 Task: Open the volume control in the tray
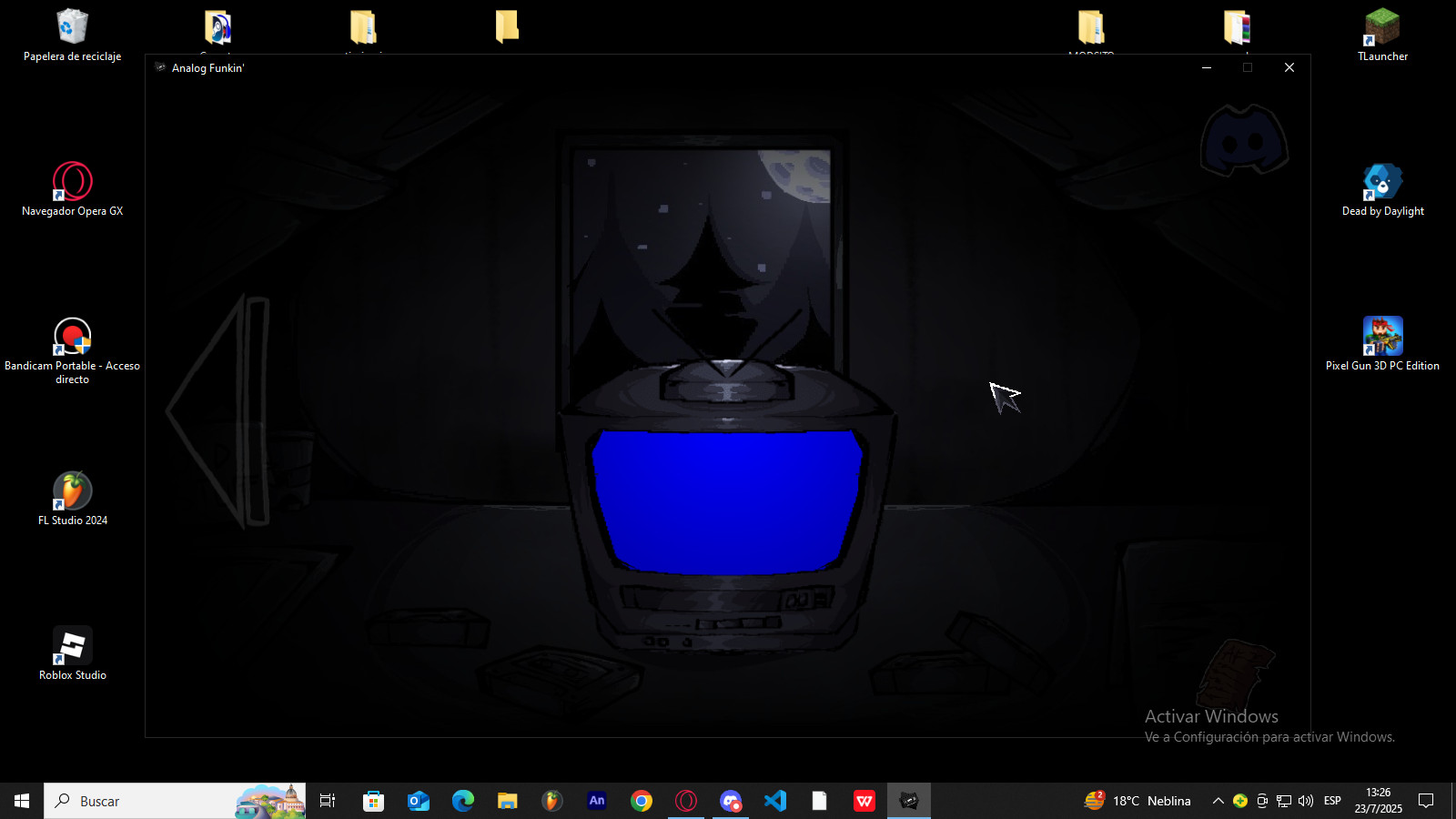pyautogui.click(x=1306, y=801)
